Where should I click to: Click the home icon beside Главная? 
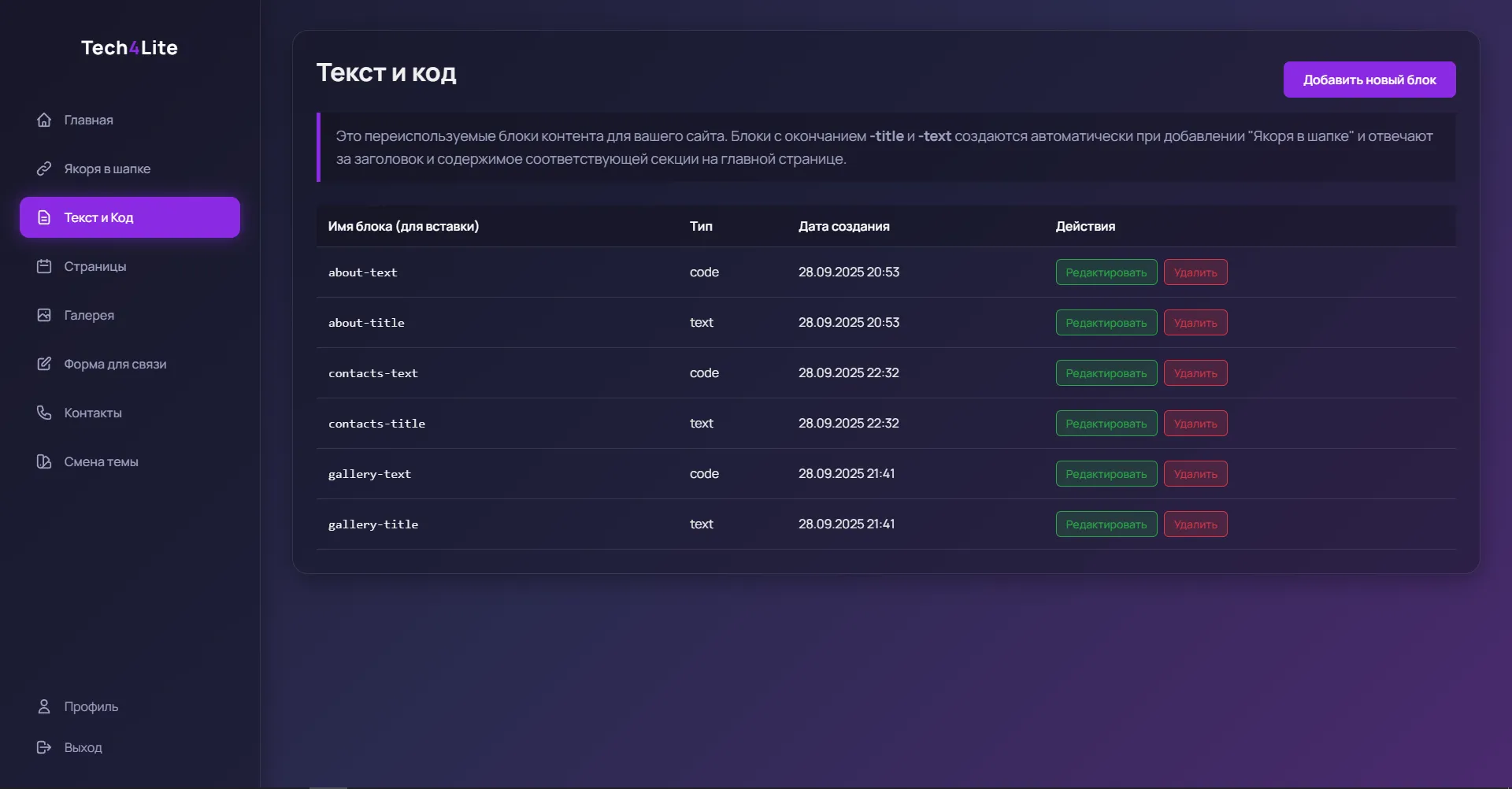coord(44,120)
